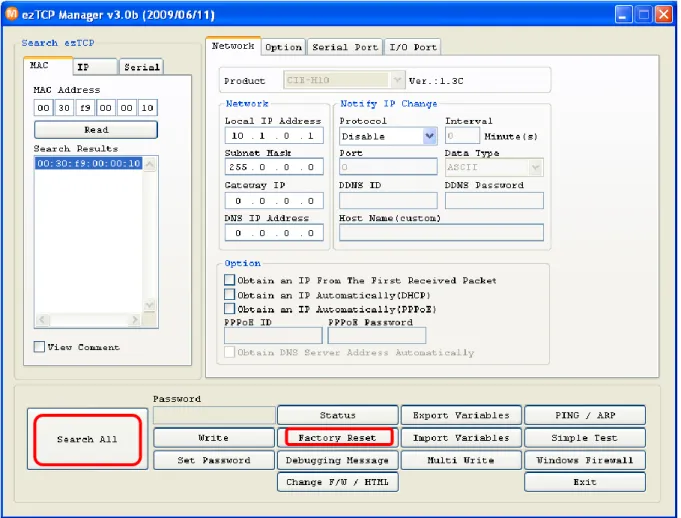Screen dimensions: 681x518
Task: Click the Exit button
Action: [x=585, y=482]
